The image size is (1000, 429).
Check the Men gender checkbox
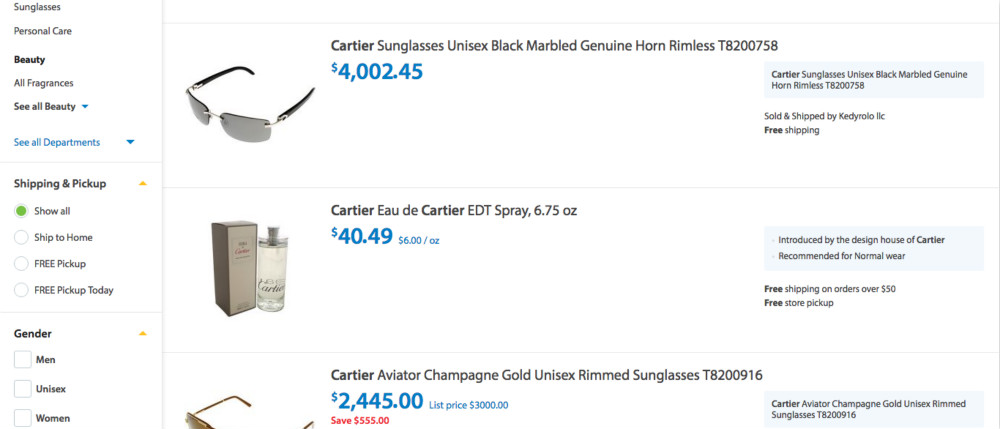pyautogui.click(x=22, y=360)
